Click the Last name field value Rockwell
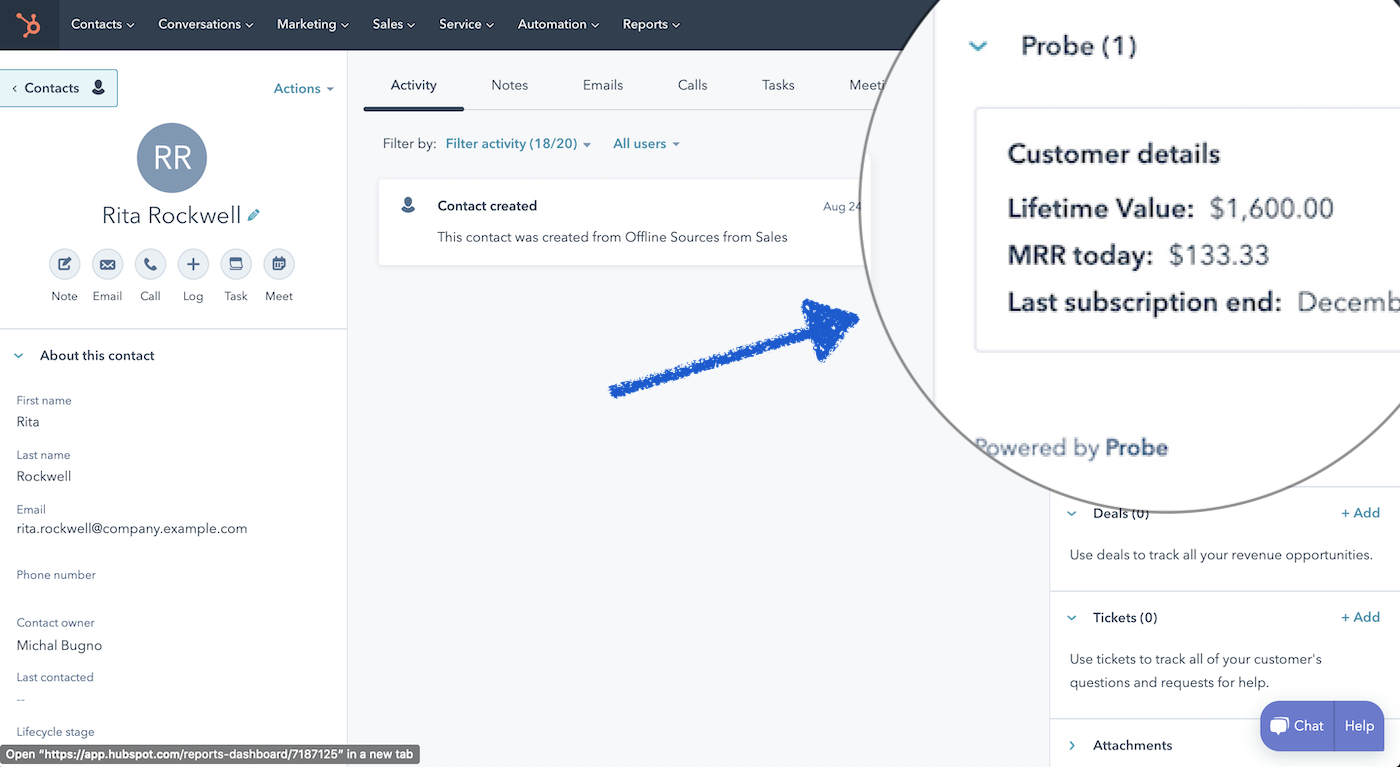 pyautogui.click(x=44, y=476)
